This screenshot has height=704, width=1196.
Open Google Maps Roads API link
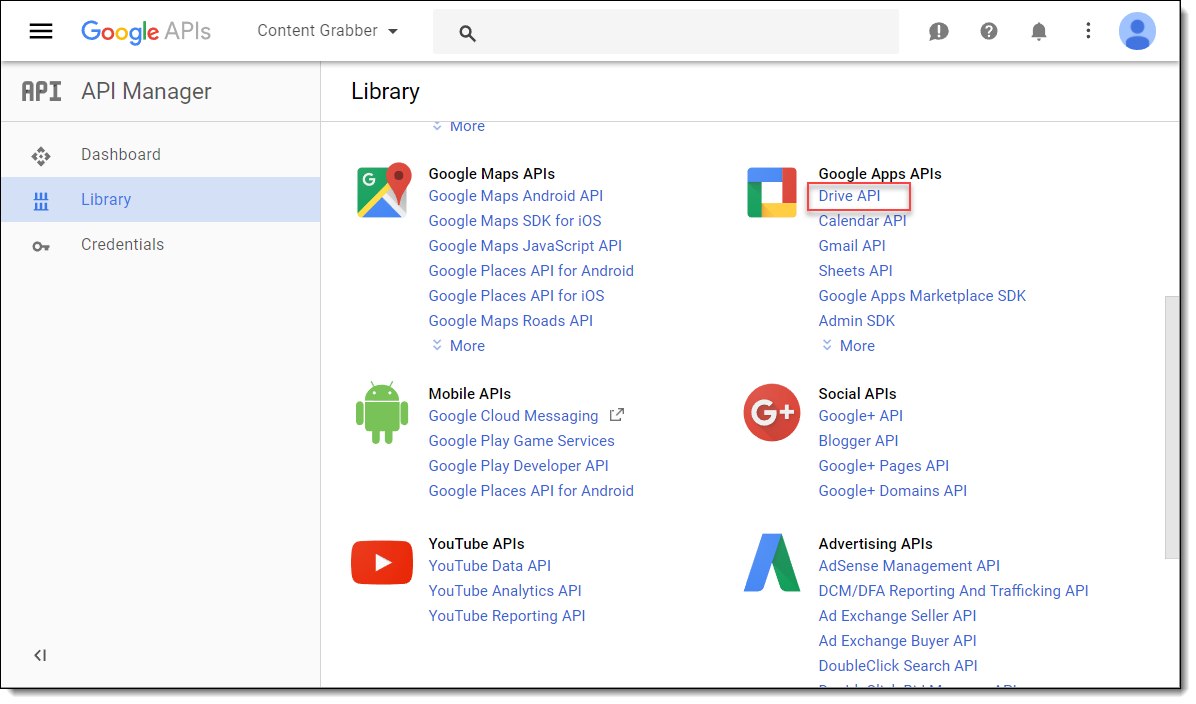[x=510, y=321]
